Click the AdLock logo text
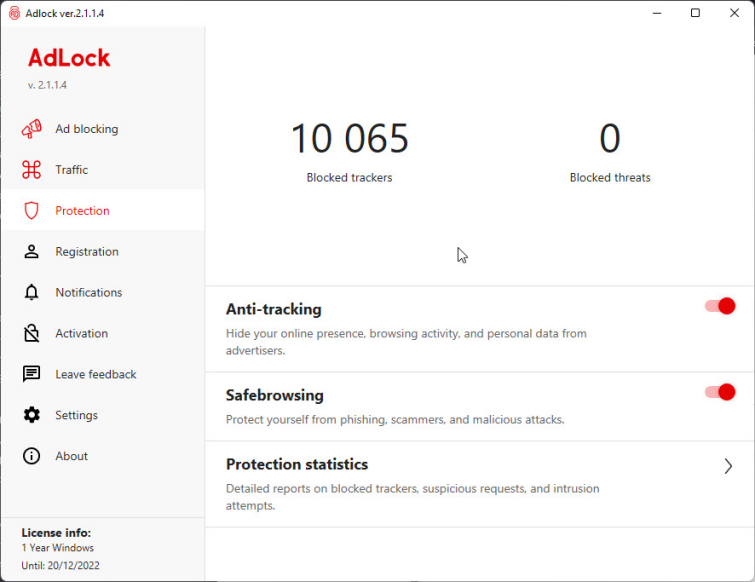 click(x=69, y=58)
